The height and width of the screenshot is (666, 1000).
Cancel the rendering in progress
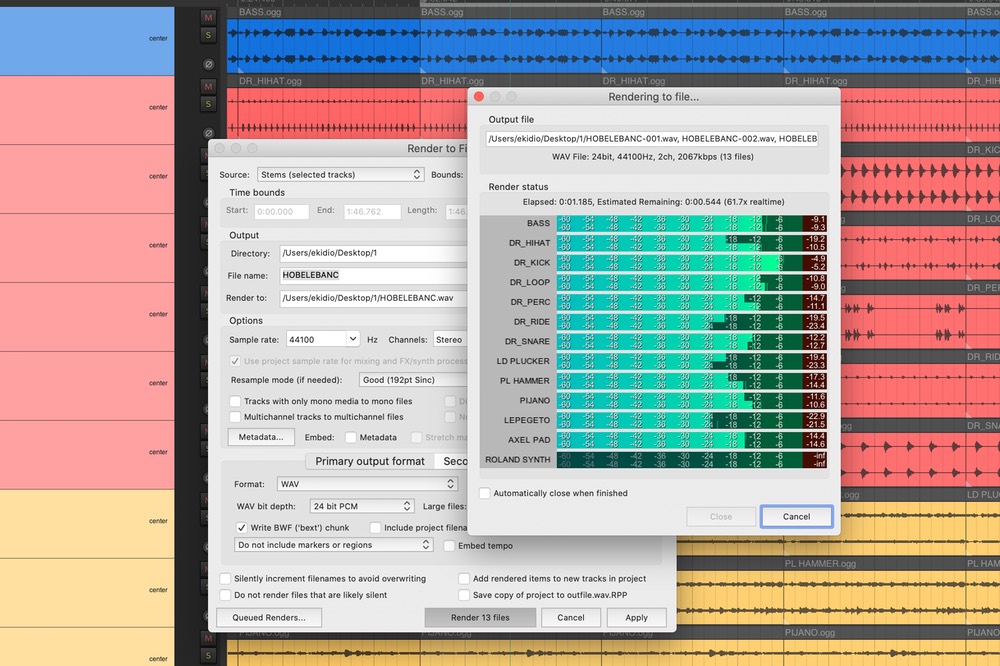796,517
